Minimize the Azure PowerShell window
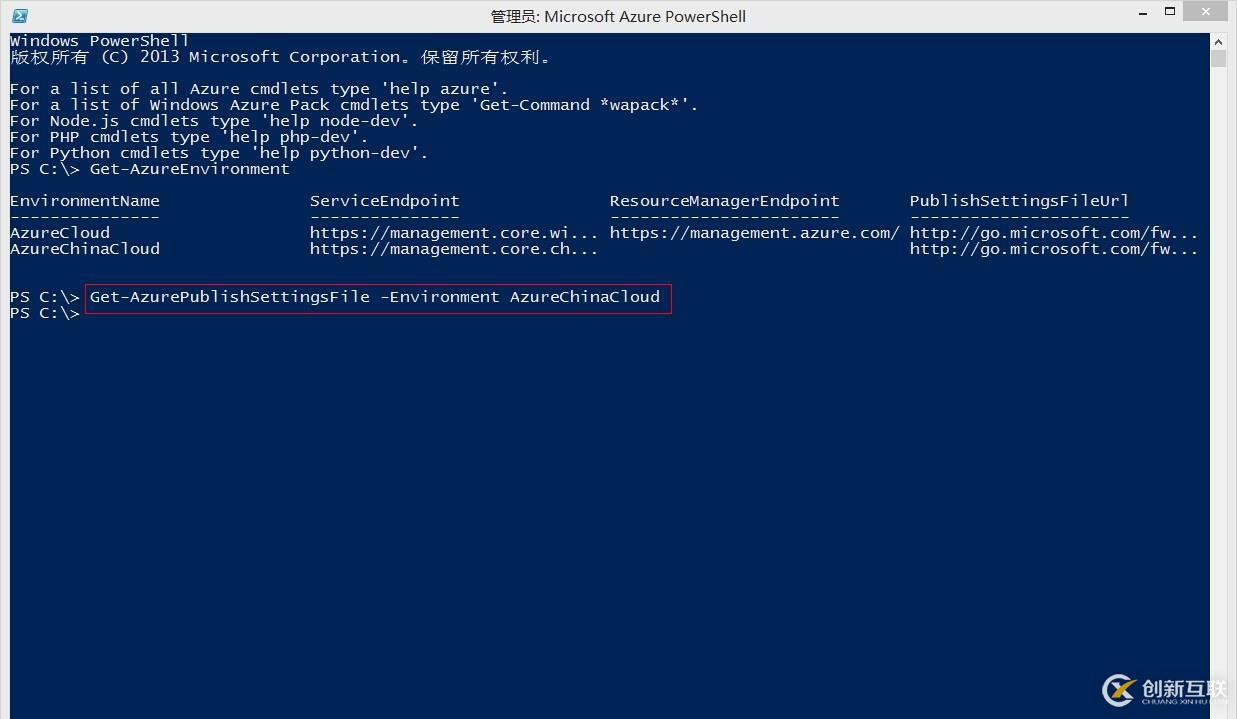This screenshot has height=719, width=1237. (x=1142, y=14)
